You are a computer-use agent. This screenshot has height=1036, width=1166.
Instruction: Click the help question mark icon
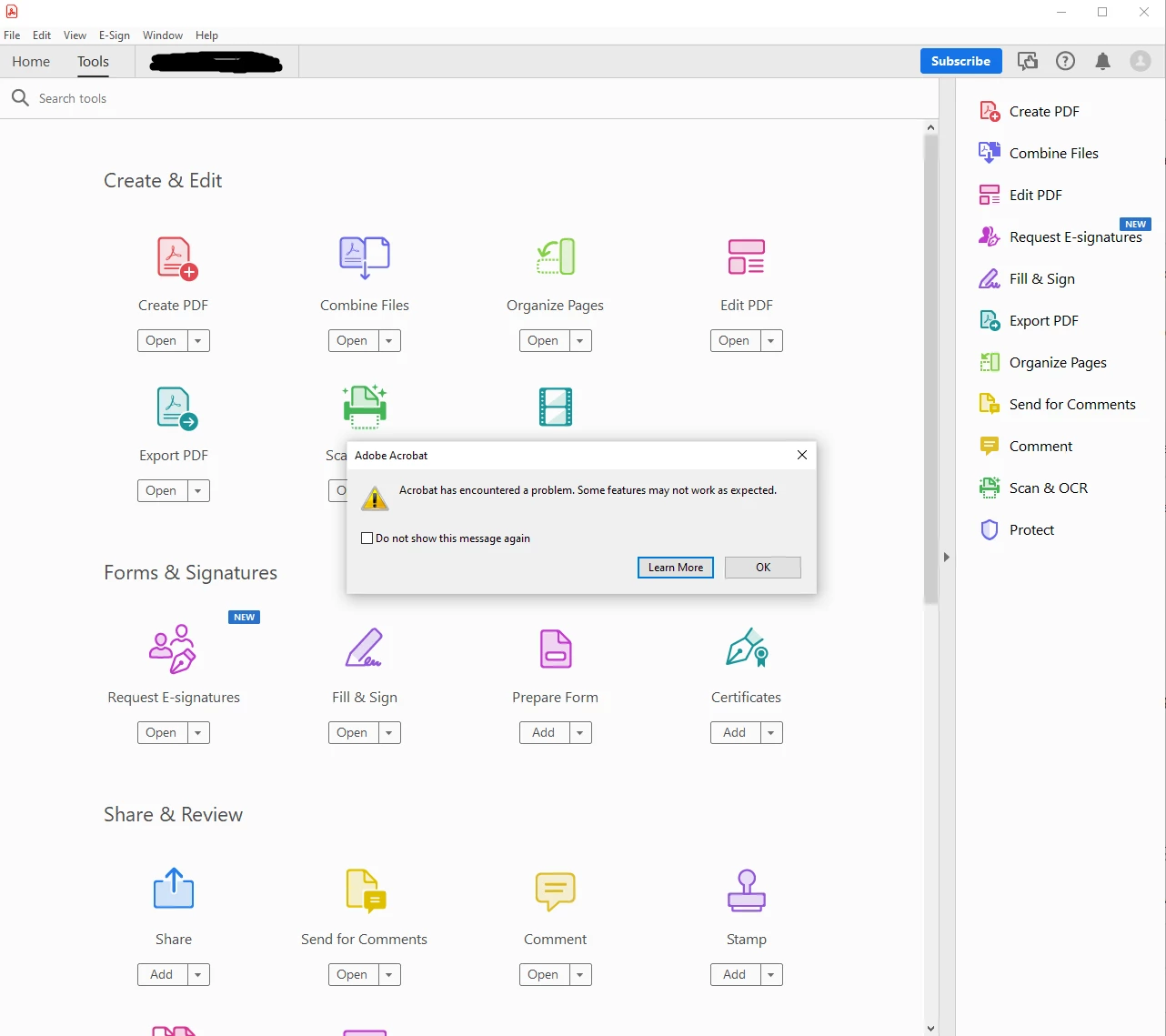(x=1065, y=61)
